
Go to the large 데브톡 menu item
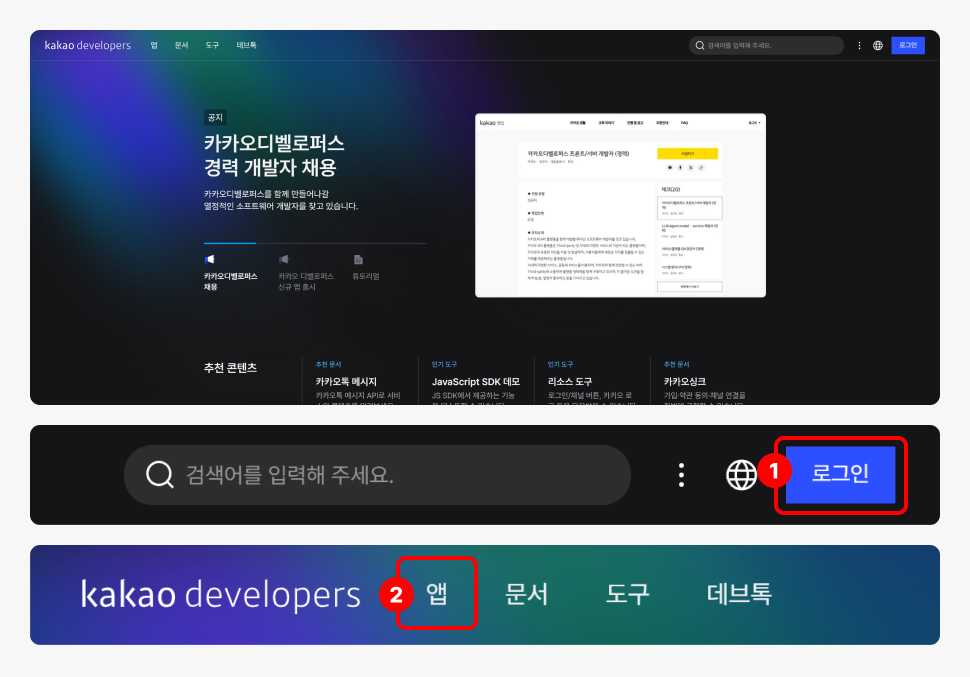[x=739, y=594]
